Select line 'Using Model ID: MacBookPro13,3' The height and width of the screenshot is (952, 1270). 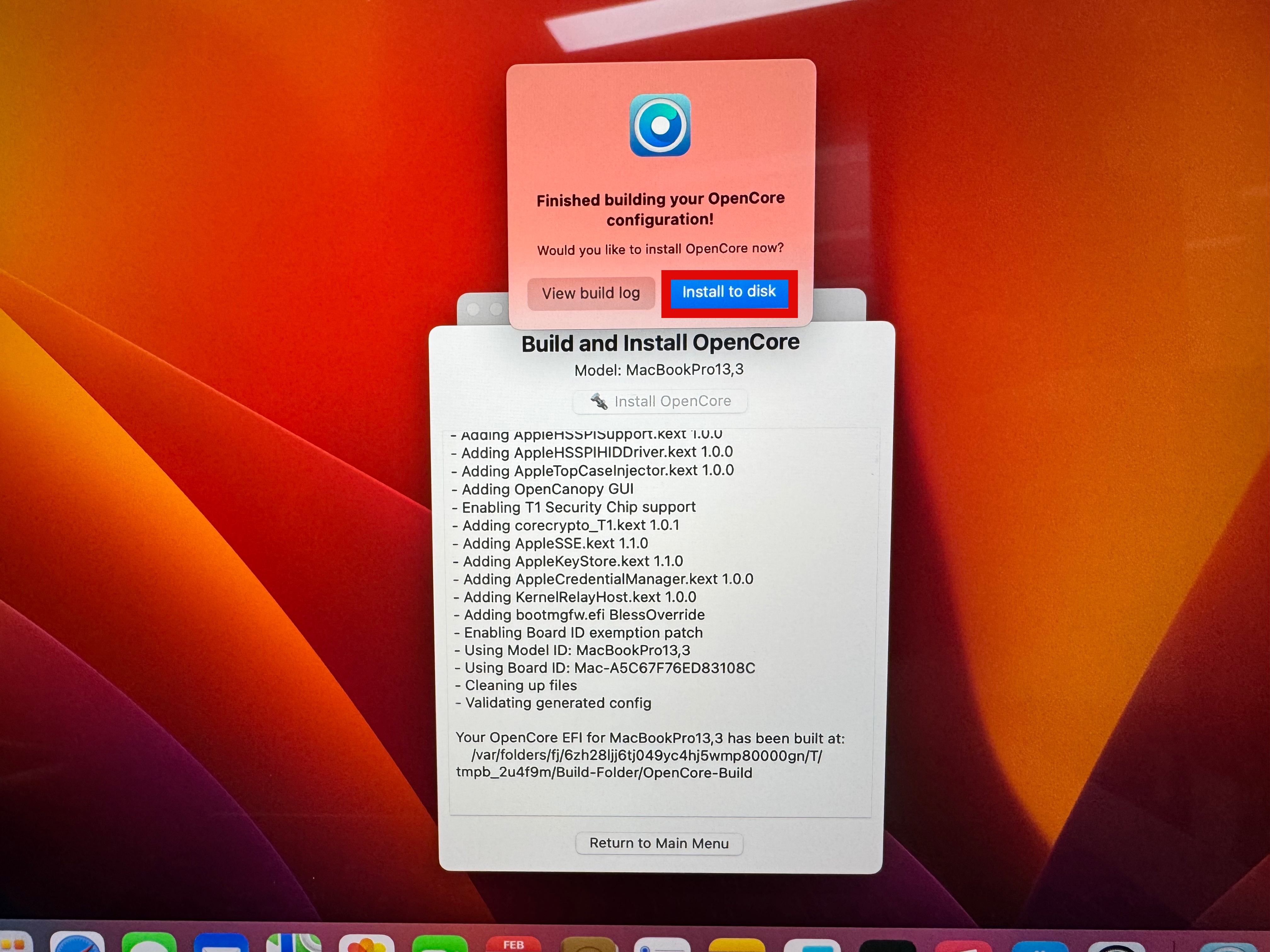572,650
